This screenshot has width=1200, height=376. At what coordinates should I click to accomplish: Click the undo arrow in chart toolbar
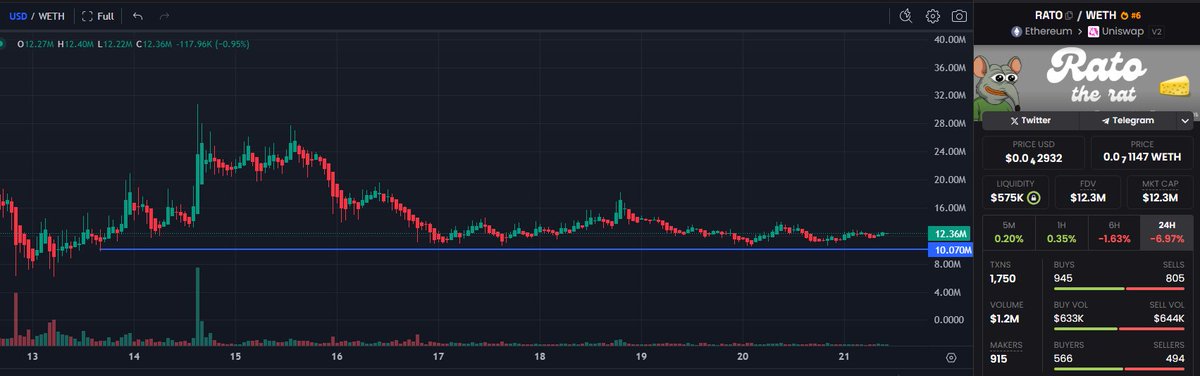tap(137, 16)
